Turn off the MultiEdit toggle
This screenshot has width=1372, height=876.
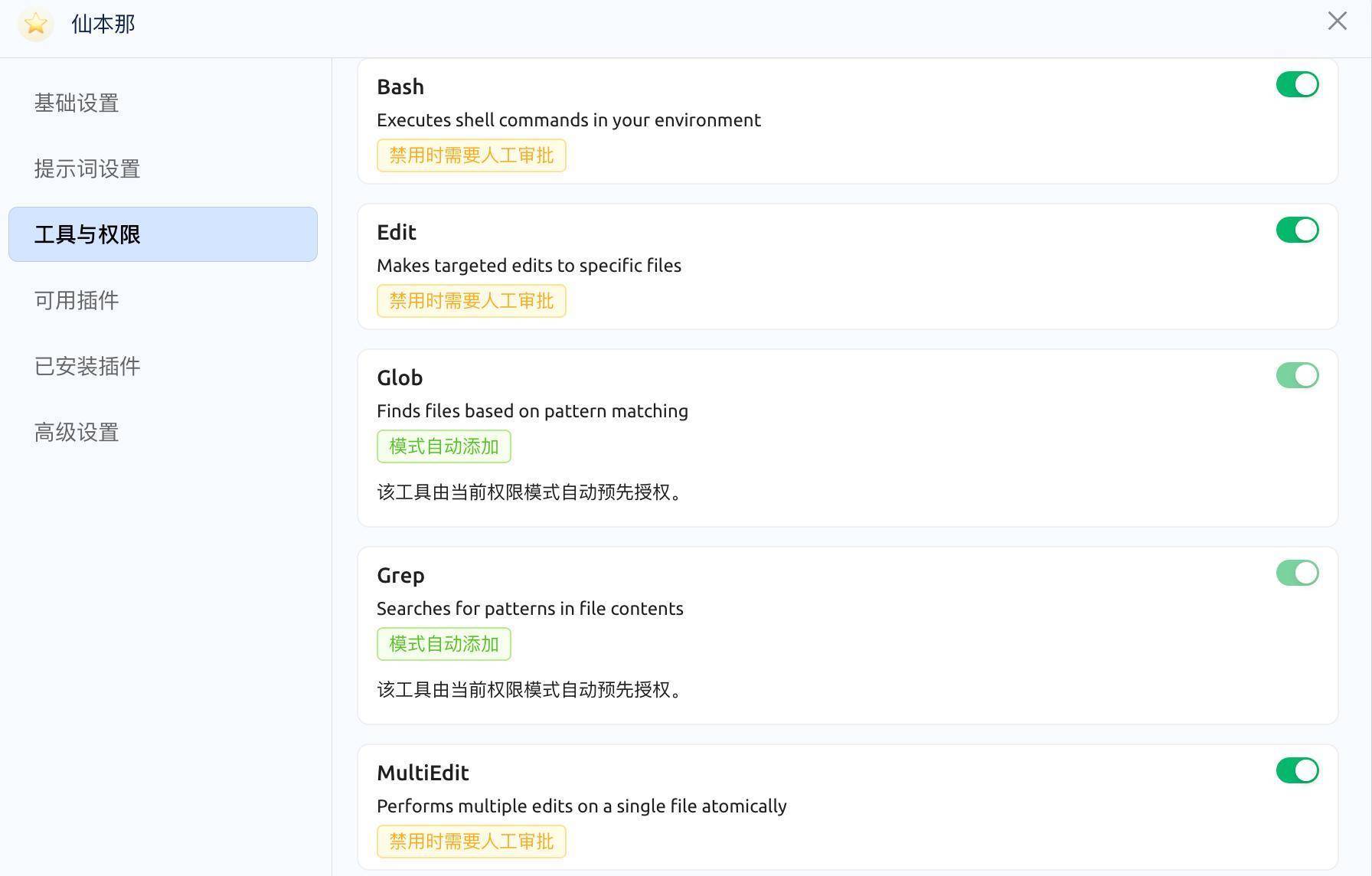point(1297,770)
